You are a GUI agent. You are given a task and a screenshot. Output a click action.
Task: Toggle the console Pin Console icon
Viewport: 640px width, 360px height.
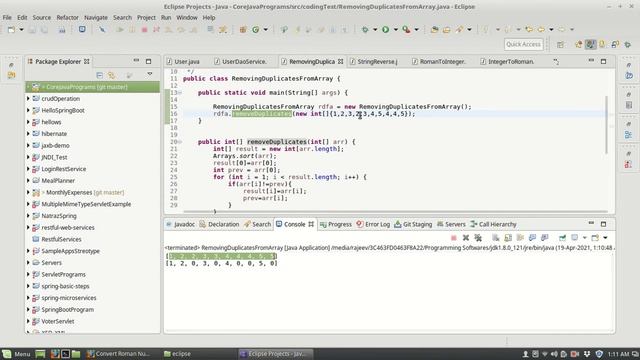pos(562,238)
